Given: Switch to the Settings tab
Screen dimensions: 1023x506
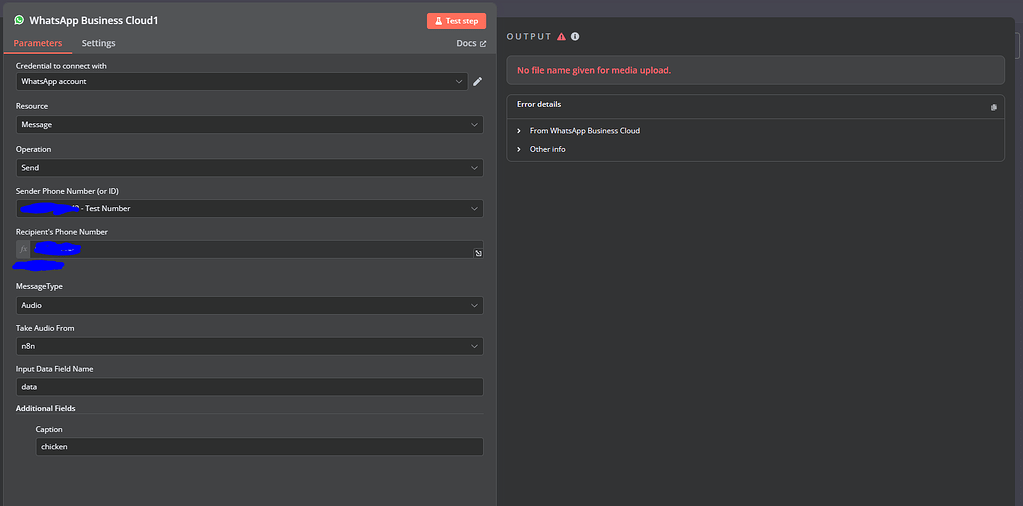Looking at the screenshot, I should [x=98, y=44].
